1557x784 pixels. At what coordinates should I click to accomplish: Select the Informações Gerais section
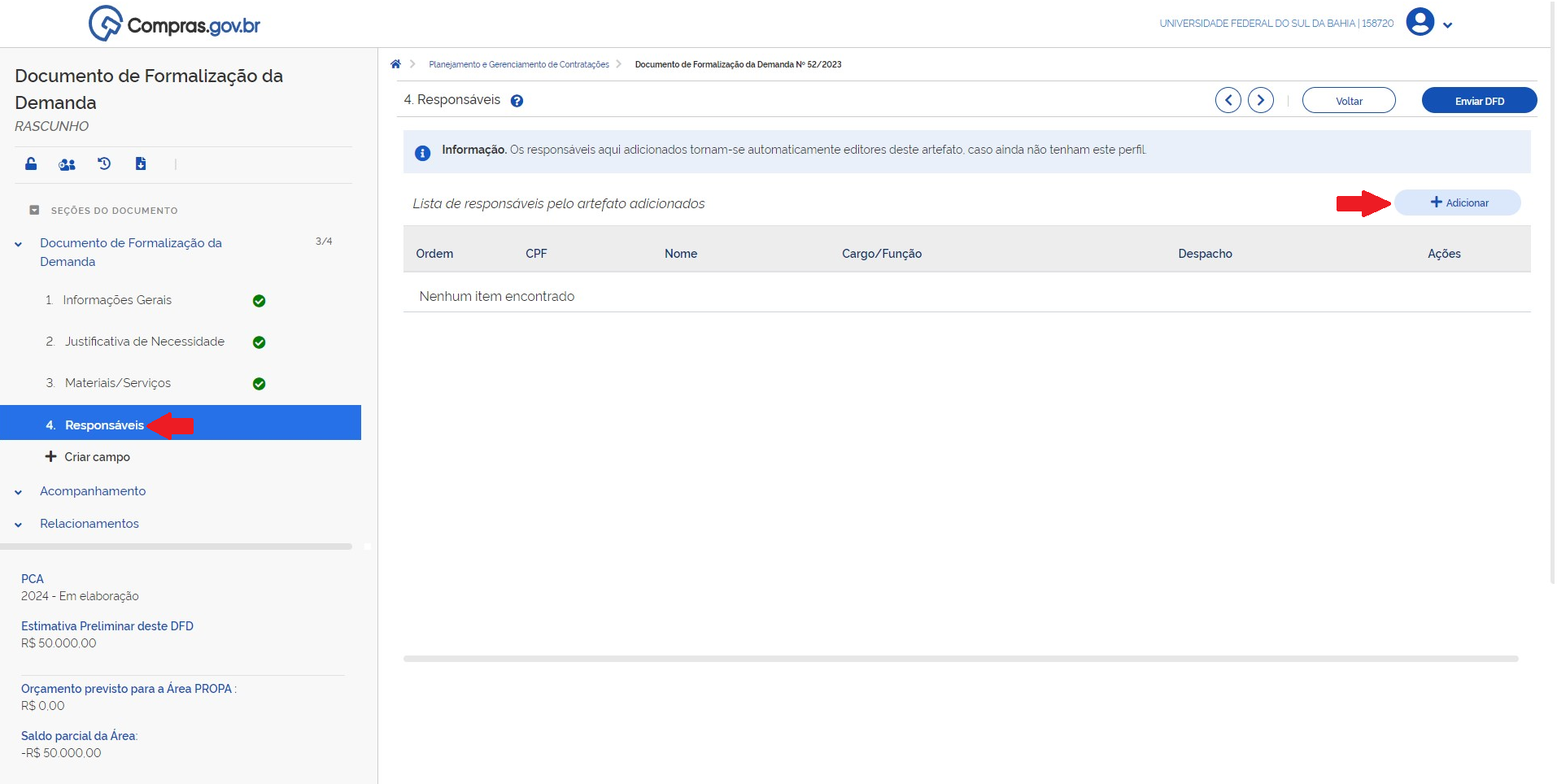point(117,300)
